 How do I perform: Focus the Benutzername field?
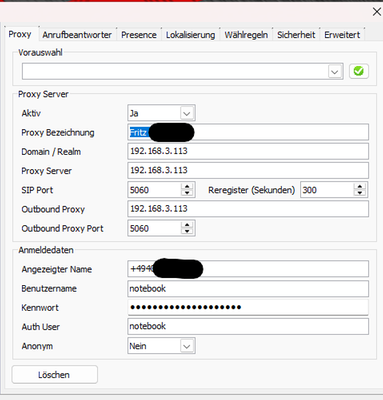coord(248,288)
